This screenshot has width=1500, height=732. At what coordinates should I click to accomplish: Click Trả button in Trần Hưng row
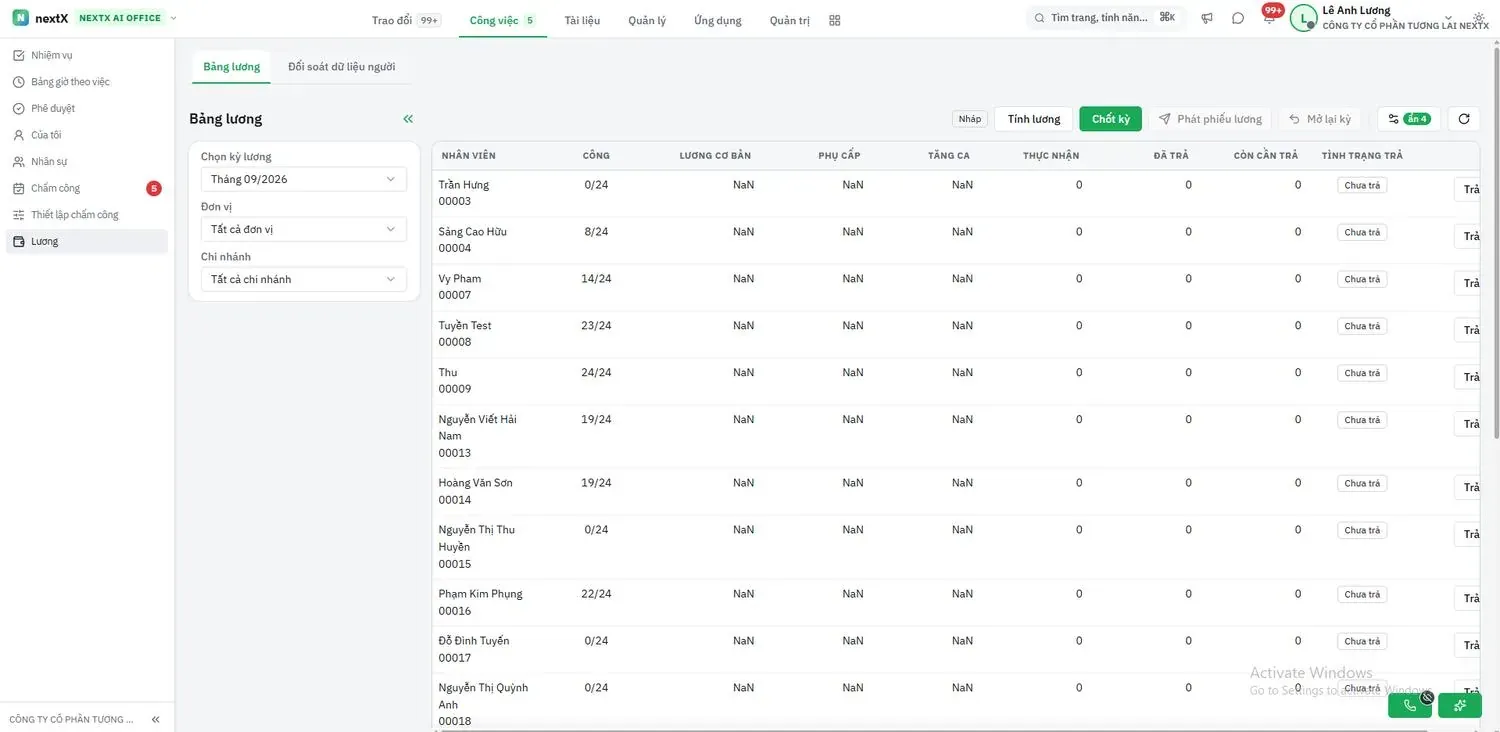(1467, 189)
